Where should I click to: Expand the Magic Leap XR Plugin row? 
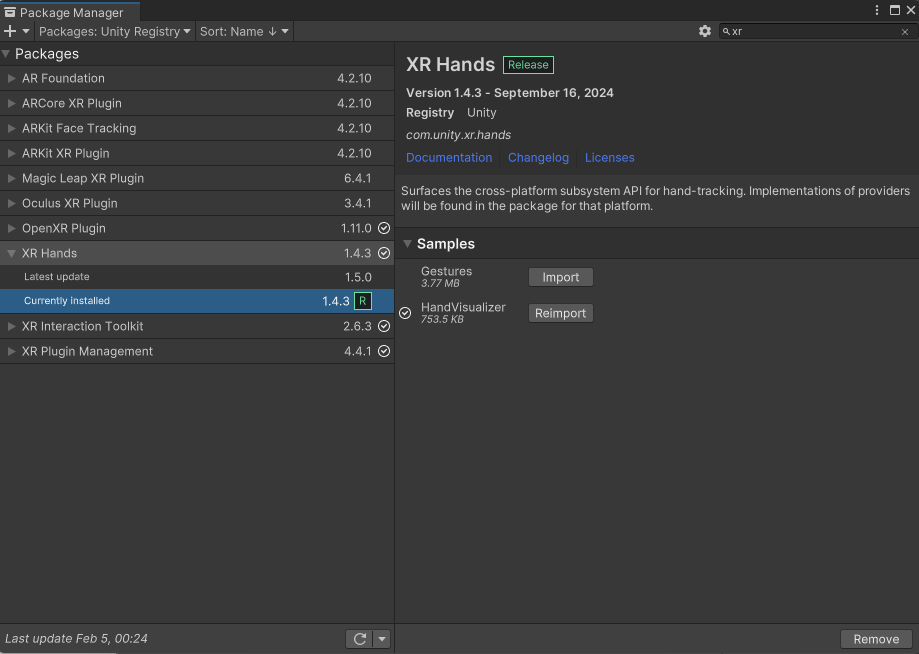(x=11, y=178)
